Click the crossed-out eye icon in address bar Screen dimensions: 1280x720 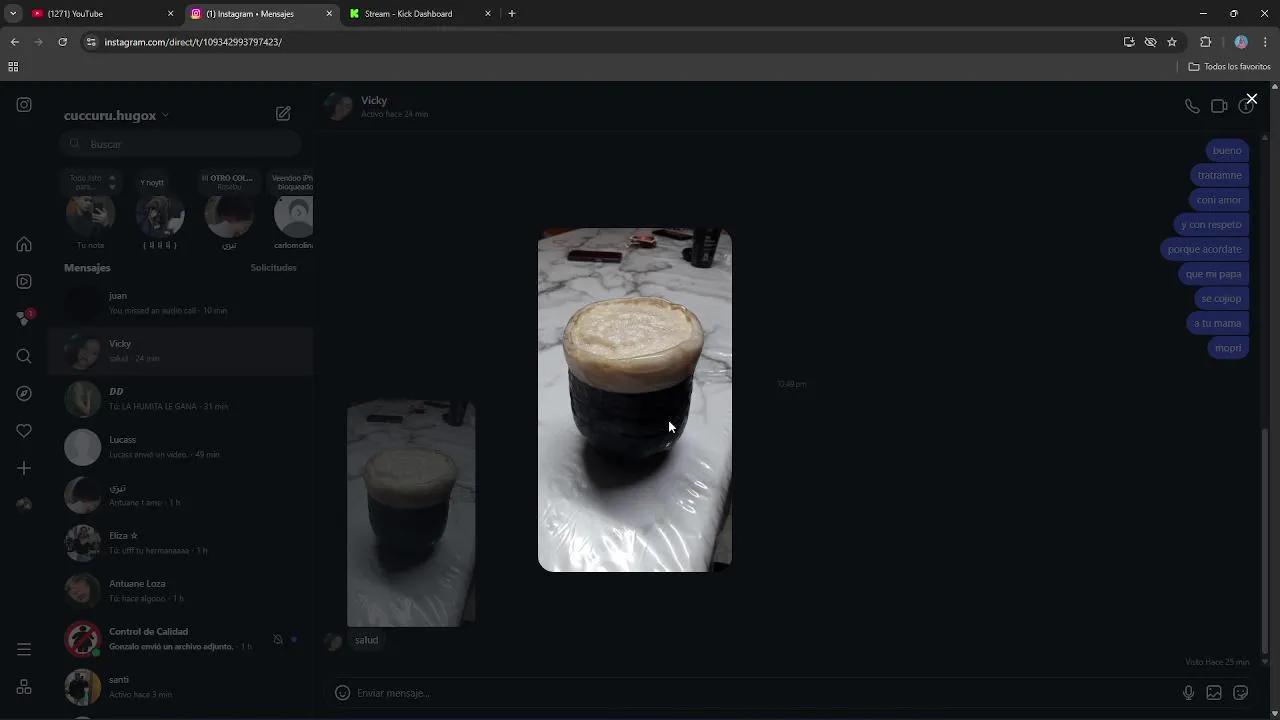1150,42
